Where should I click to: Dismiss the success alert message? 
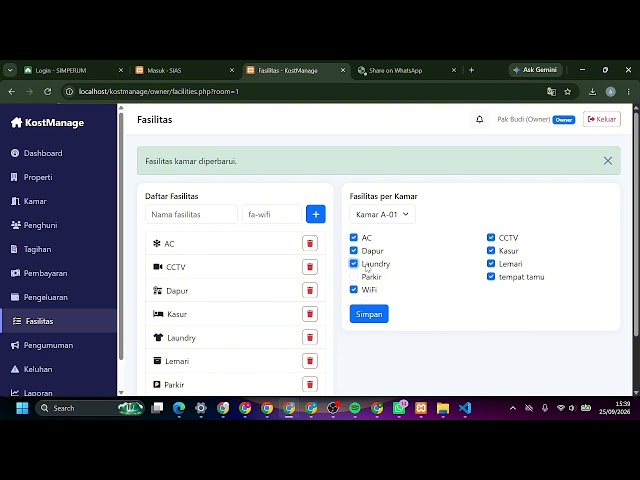click(608, 161)
